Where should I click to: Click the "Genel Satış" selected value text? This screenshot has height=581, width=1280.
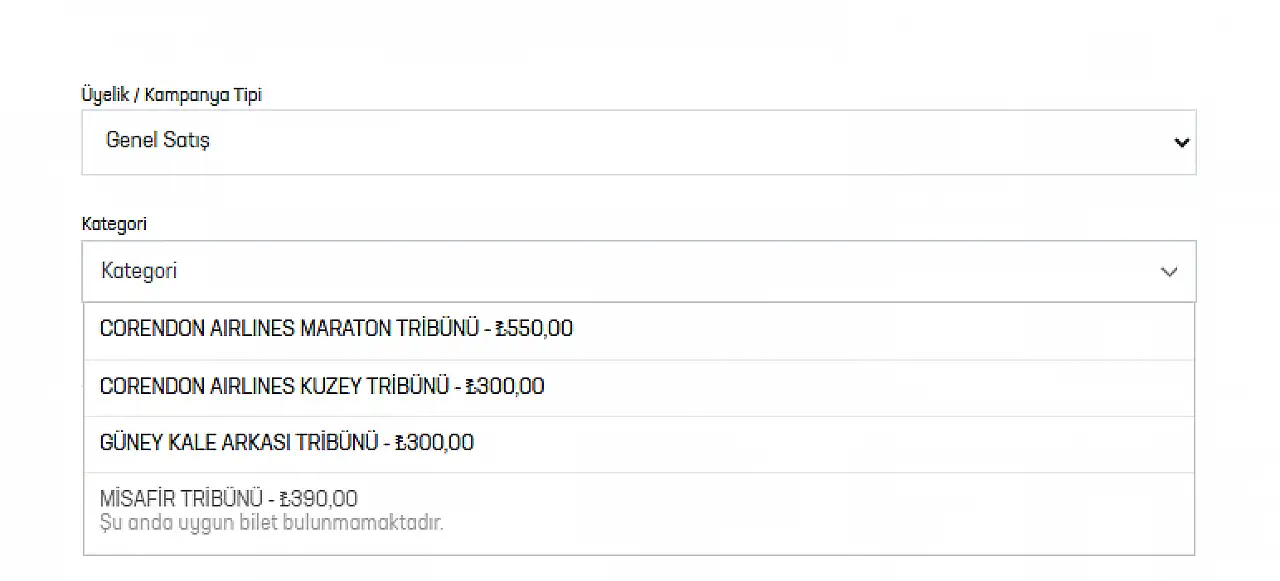pyautogui.click(x=158, y=141)
